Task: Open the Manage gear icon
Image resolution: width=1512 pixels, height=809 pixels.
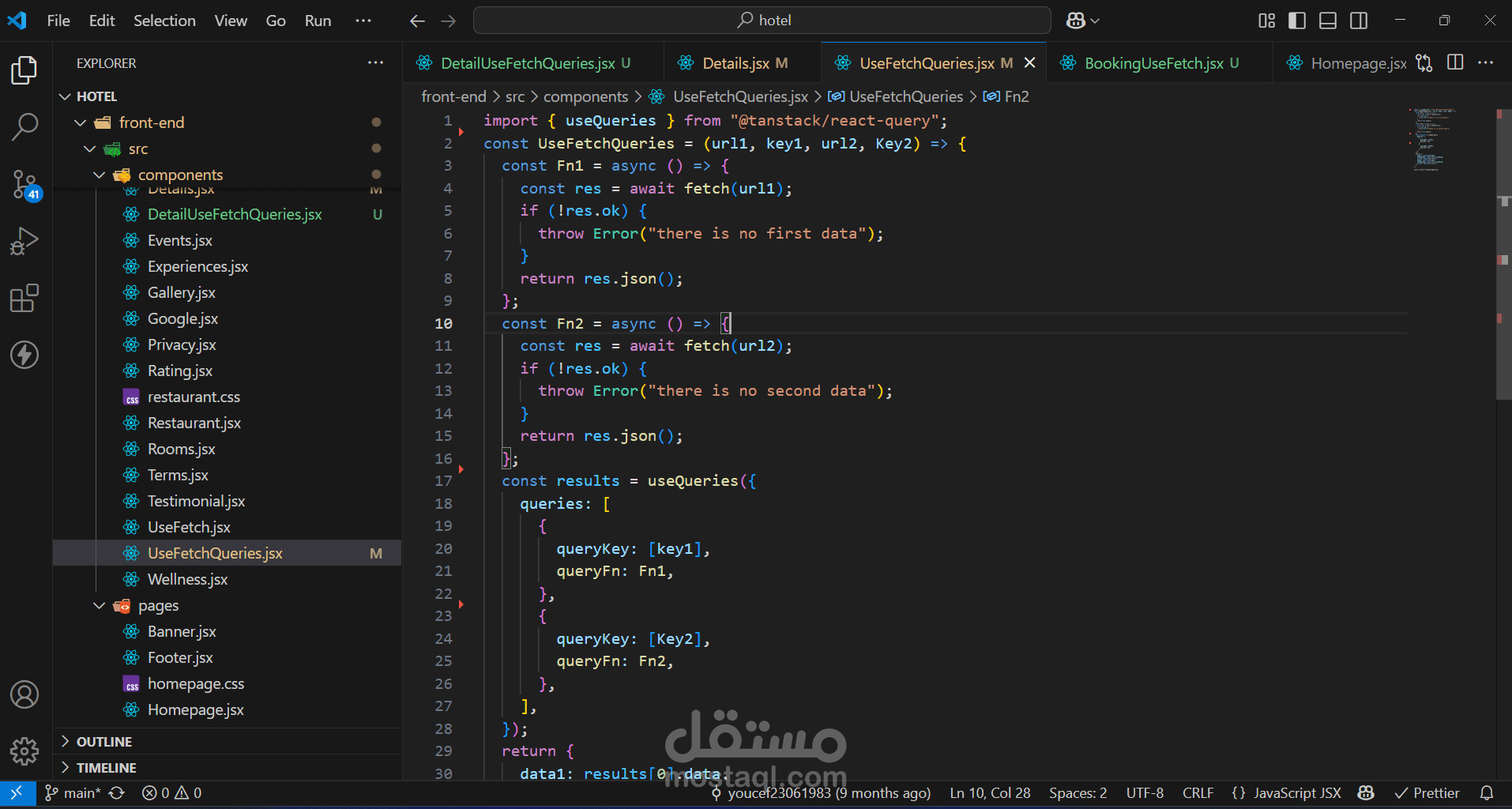Action: pos(24,751)
